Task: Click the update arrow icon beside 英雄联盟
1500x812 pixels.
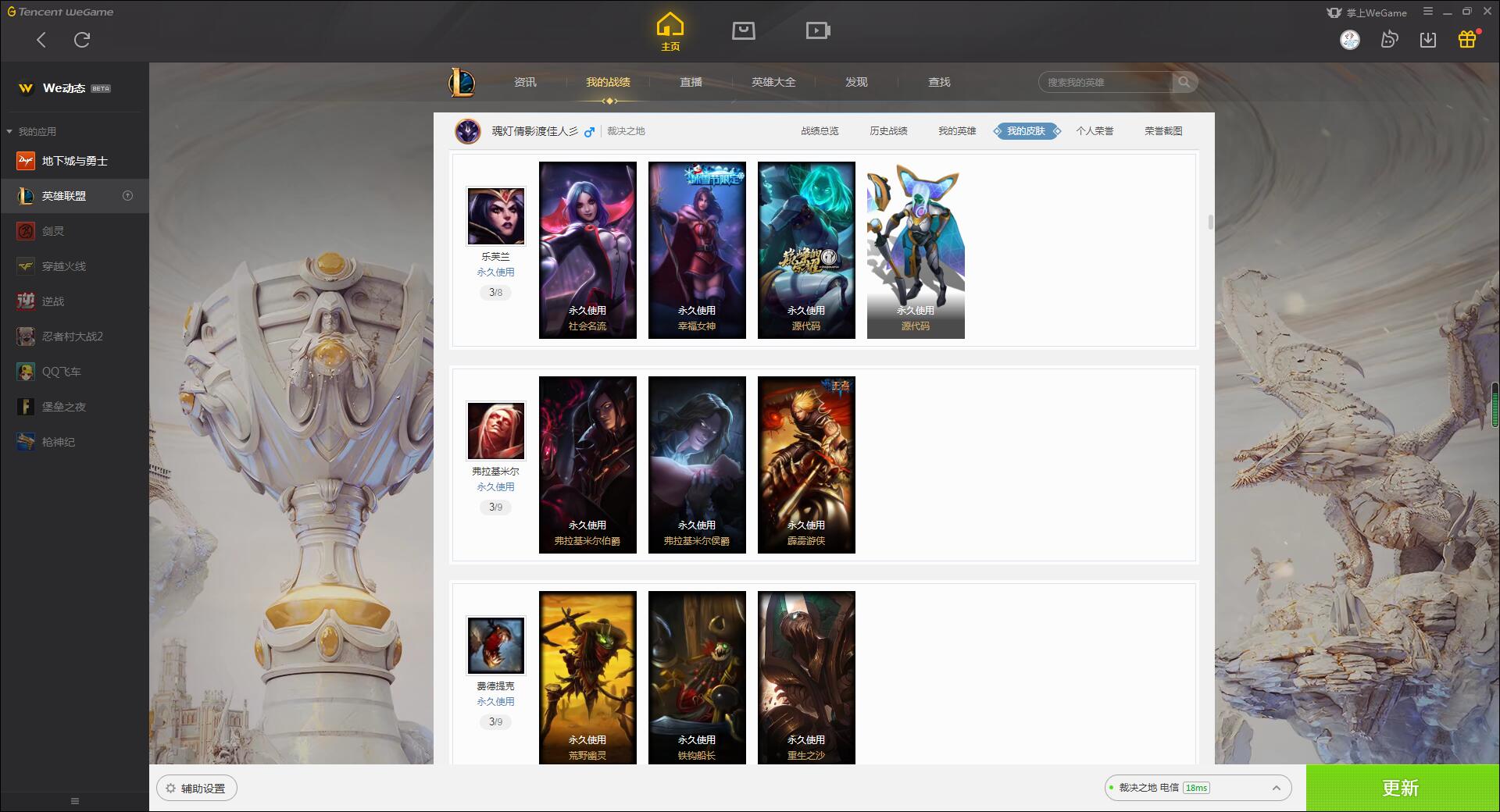Action: tap(128, 196)
